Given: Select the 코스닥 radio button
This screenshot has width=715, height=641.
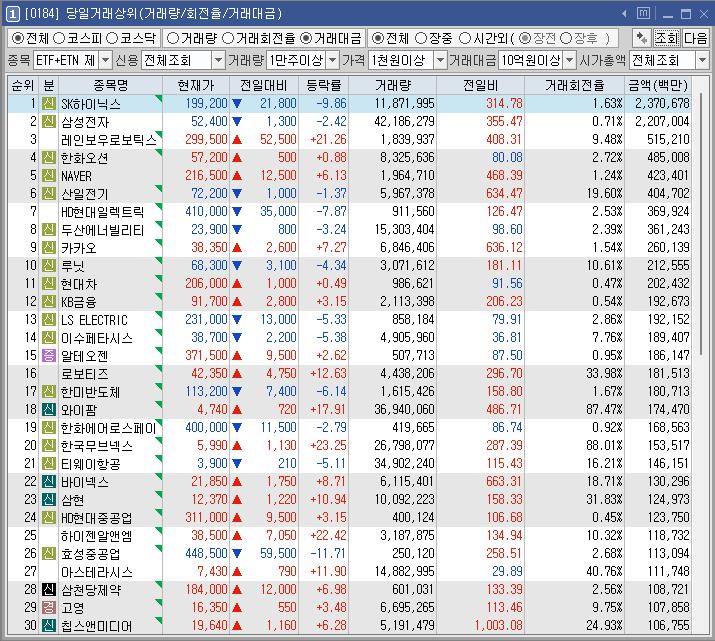Looking at the screenshot, I should 112,38.
